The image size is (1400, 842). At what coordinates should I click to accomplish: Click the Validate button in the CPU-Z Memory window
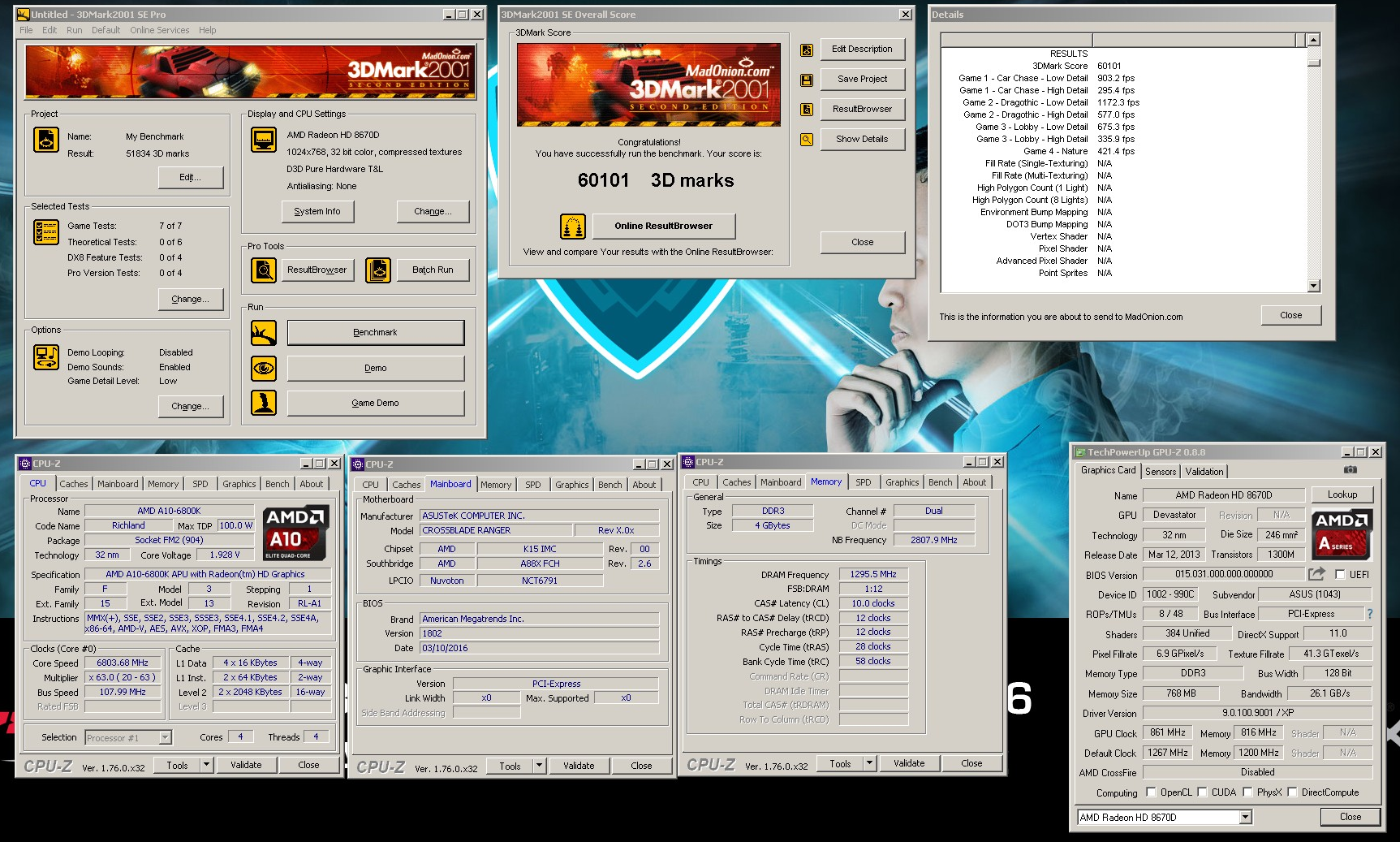click(x=909, y=763)
